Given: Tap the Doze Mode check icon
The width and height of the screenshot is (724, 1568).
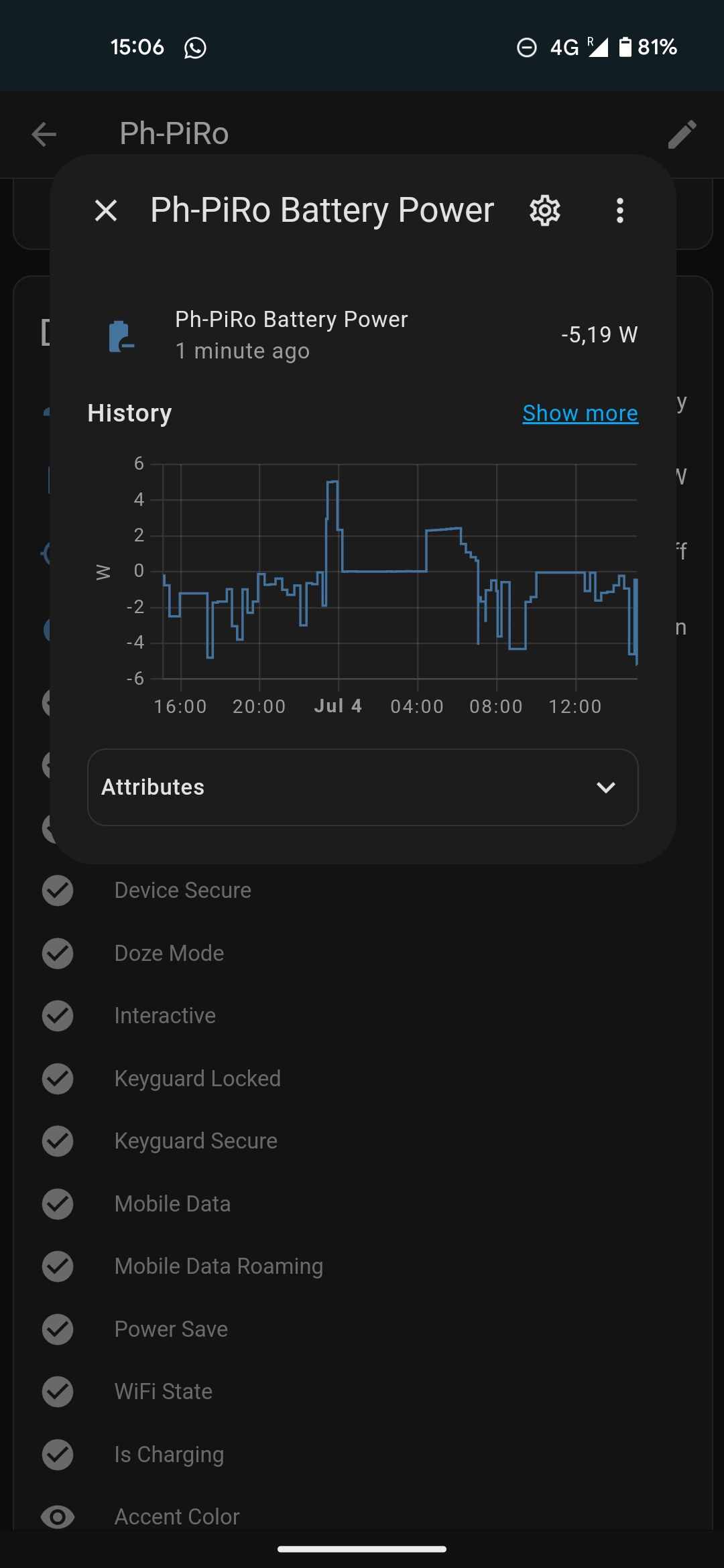Looking at the screenshot, I should 58,953.
